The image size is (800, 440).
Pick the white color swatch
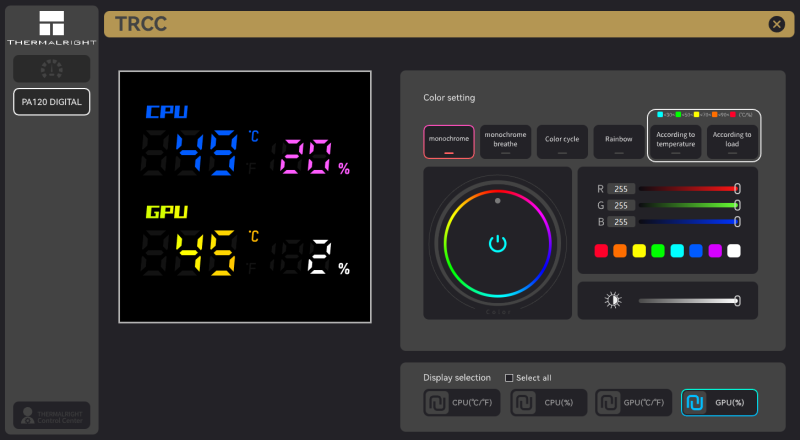[734, 251]
